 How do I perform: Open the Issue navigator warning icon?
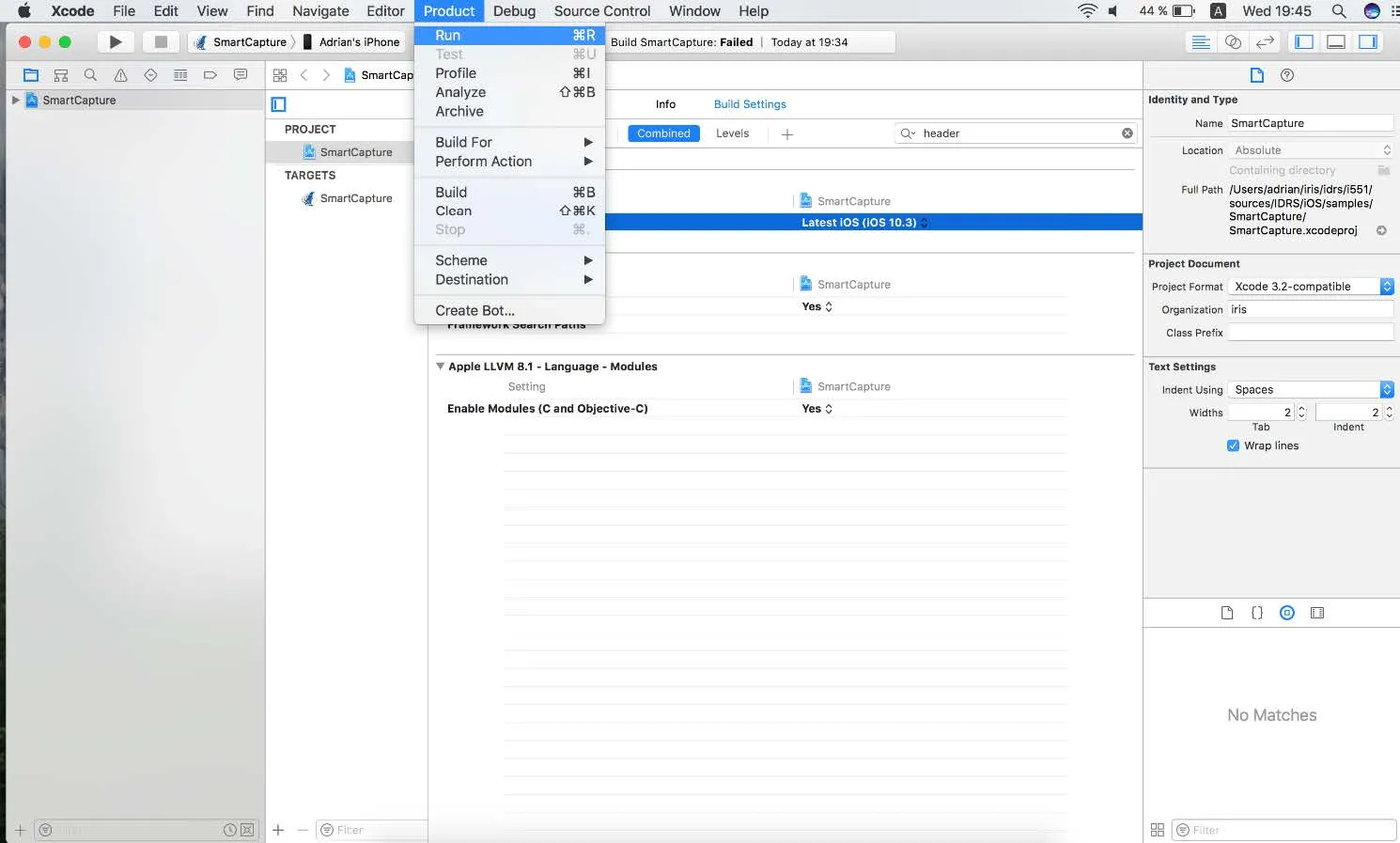click(x=120, y=75)
